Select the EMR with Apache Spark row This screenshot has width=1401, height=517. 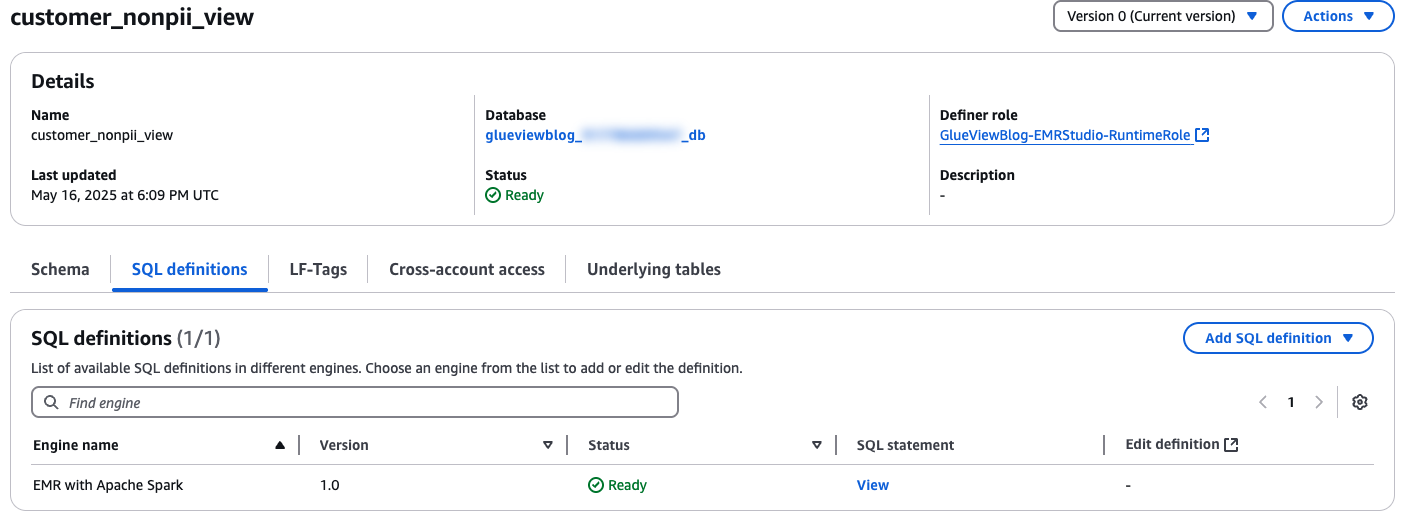coord(108,485)
